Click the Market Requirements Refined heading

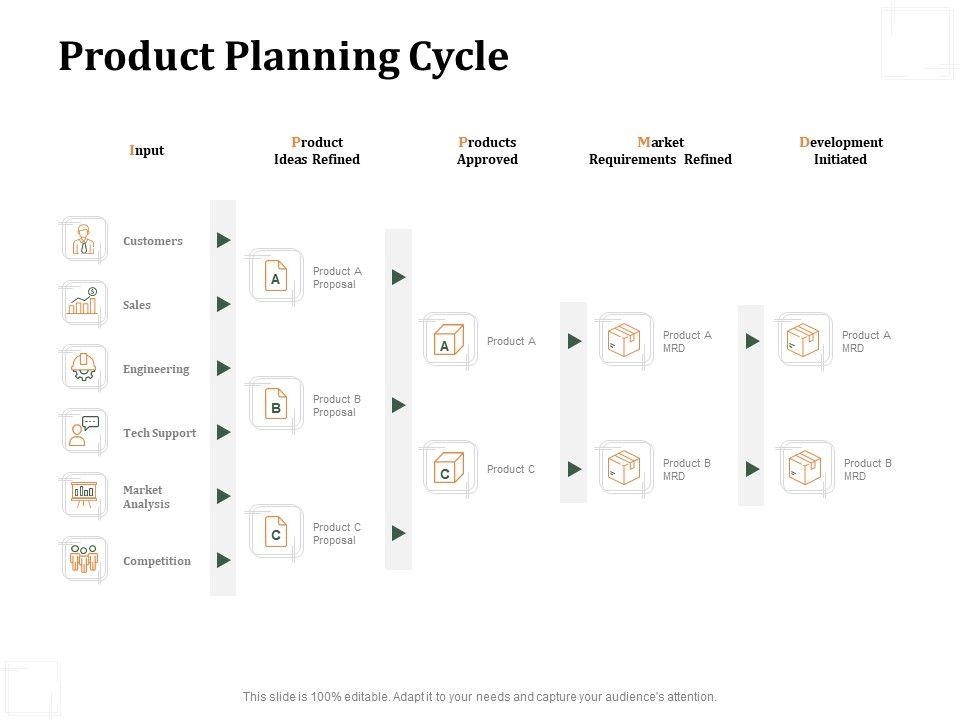coord(660,151)
